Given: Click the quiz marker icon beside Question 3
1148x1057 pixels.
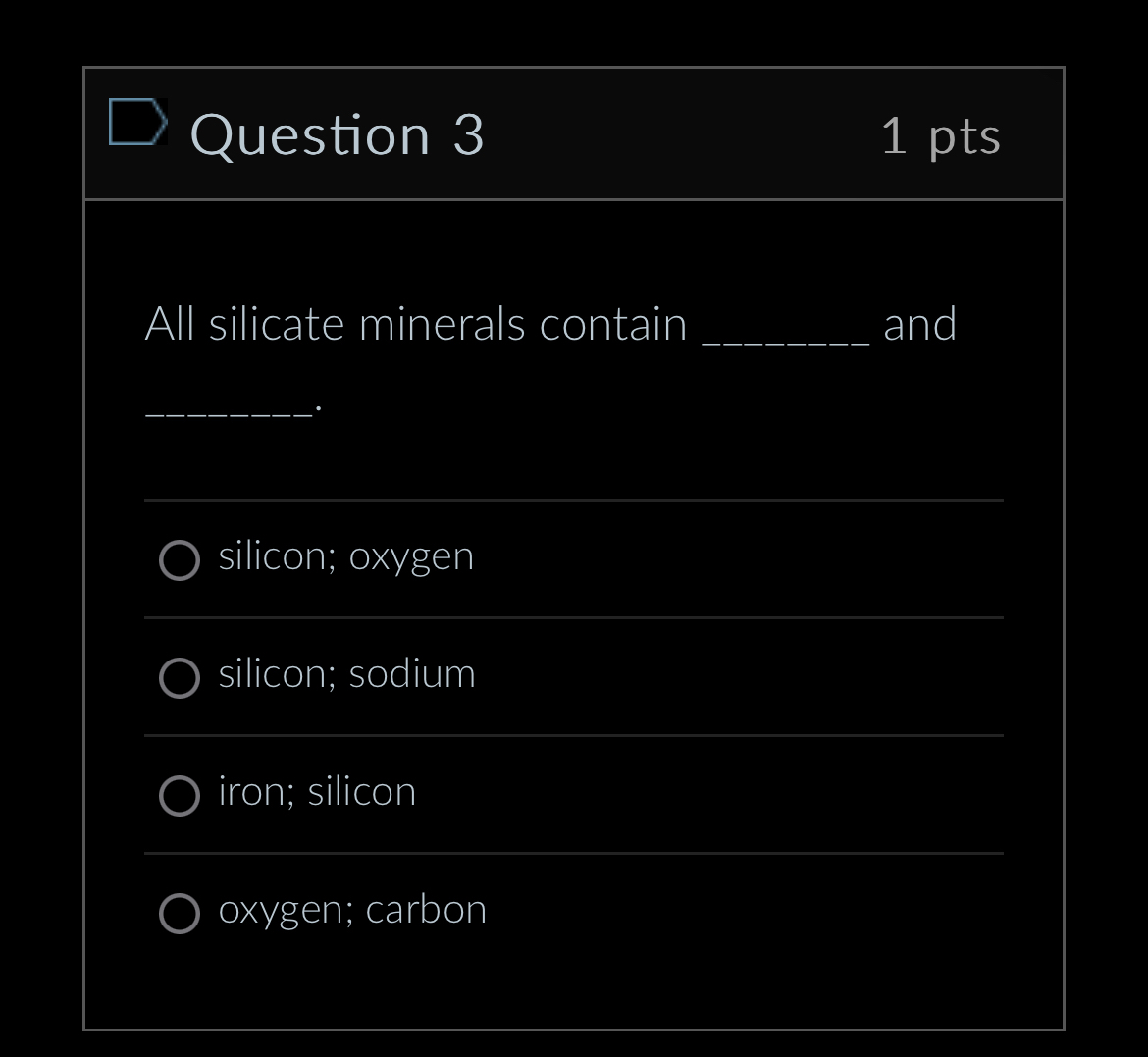Looking at the screenshot, I should click(x=137, y=122).
